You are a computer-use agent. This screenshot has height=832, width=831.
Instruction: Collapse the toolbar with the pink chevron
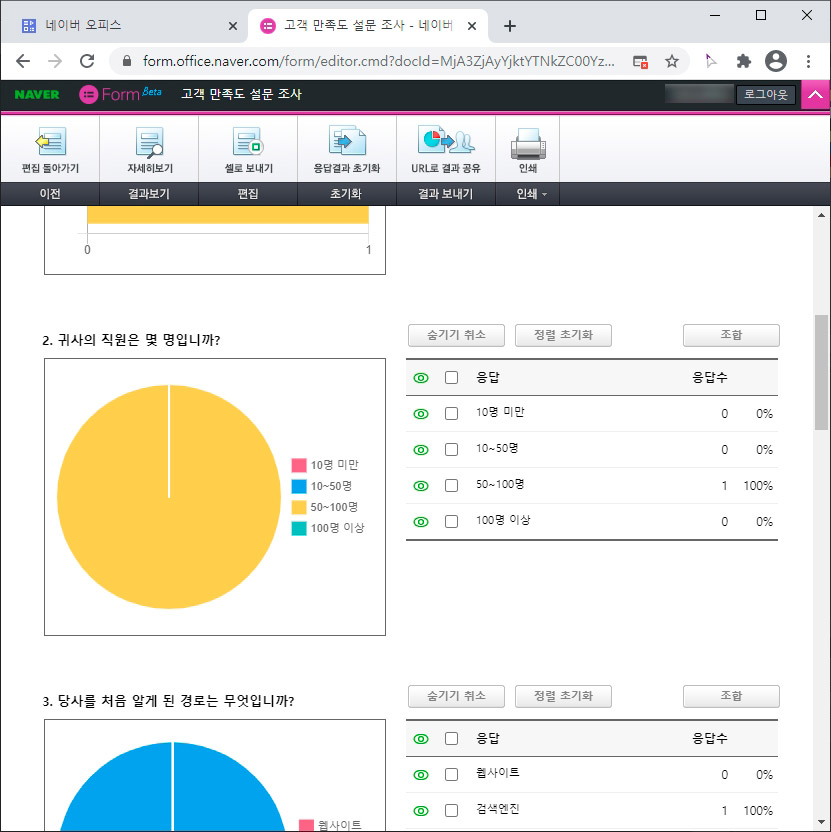817,94
